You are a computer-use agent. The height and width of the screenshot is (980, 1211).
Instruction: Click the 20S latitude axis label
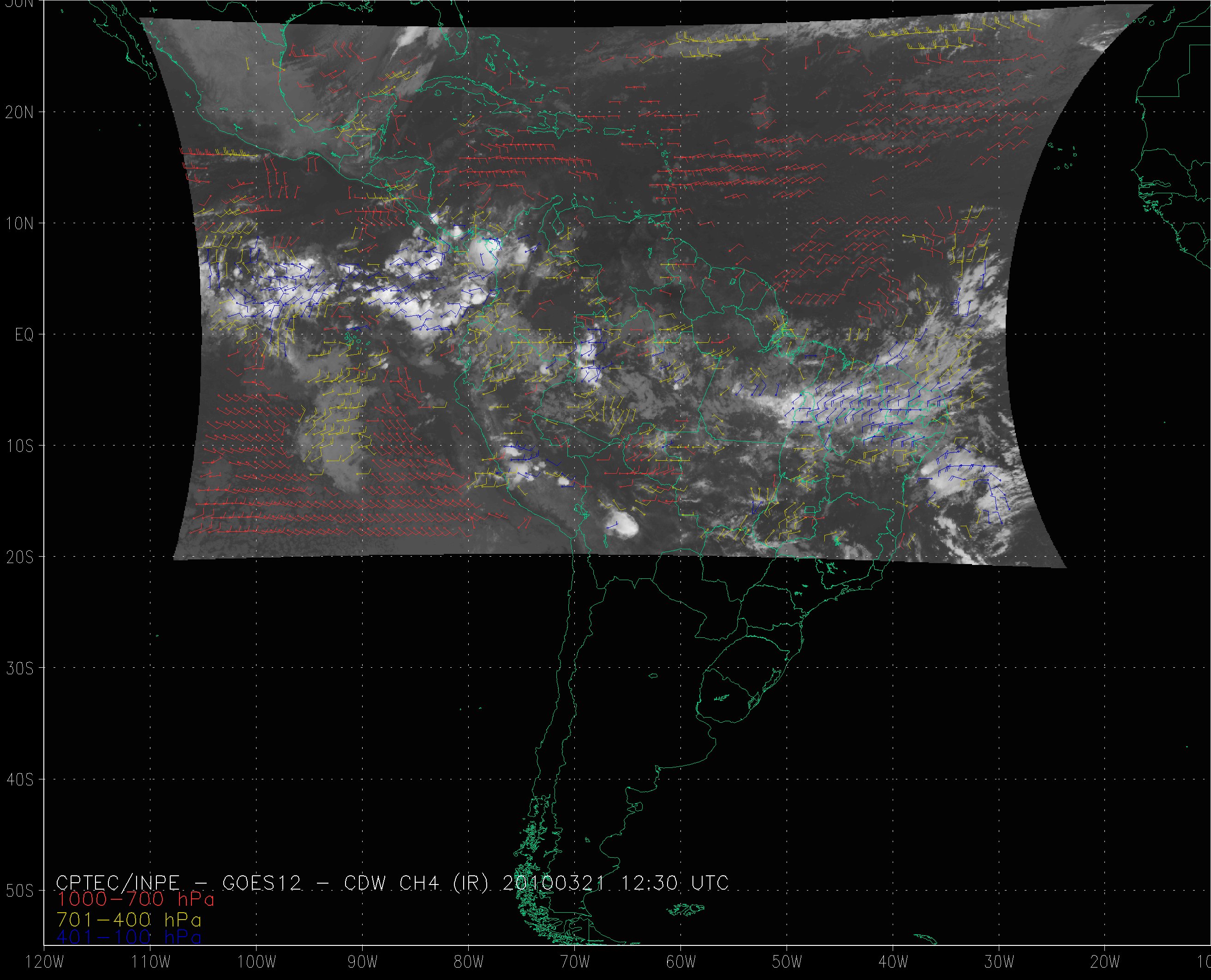pyautogui.click(x=19, y=557)
